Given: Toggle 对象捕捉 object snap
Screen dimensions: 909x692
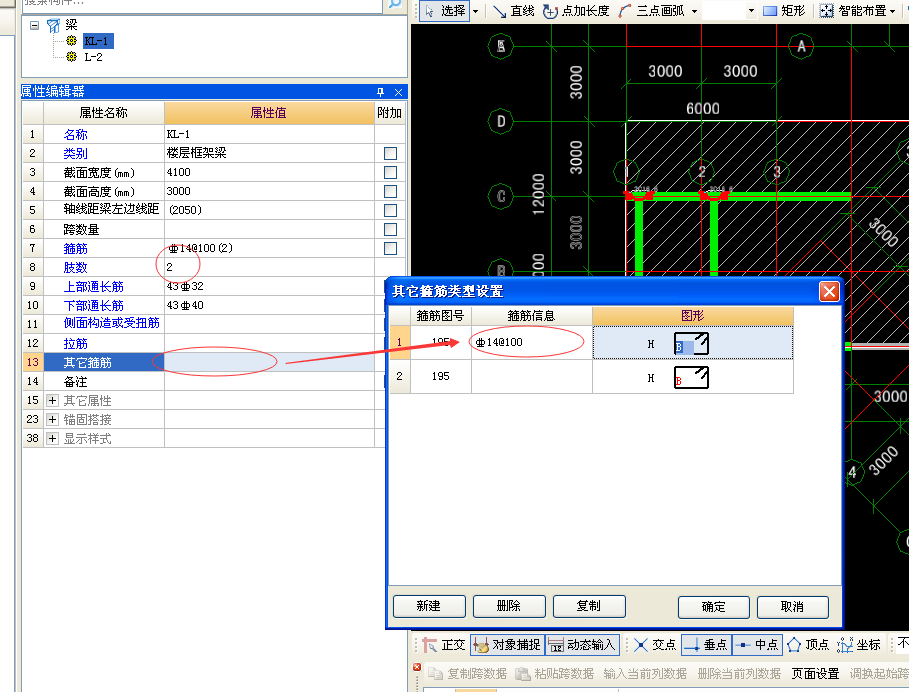Looking at the screenshot, I should click(x=507, y=644).
